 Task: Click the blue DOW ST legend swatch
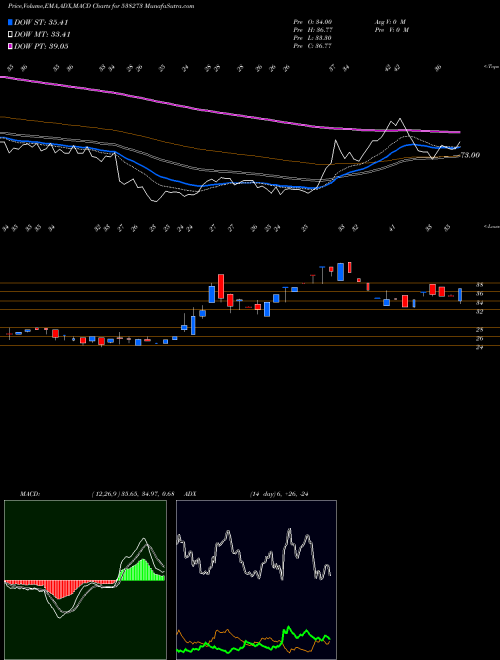[x=10, y=22]
